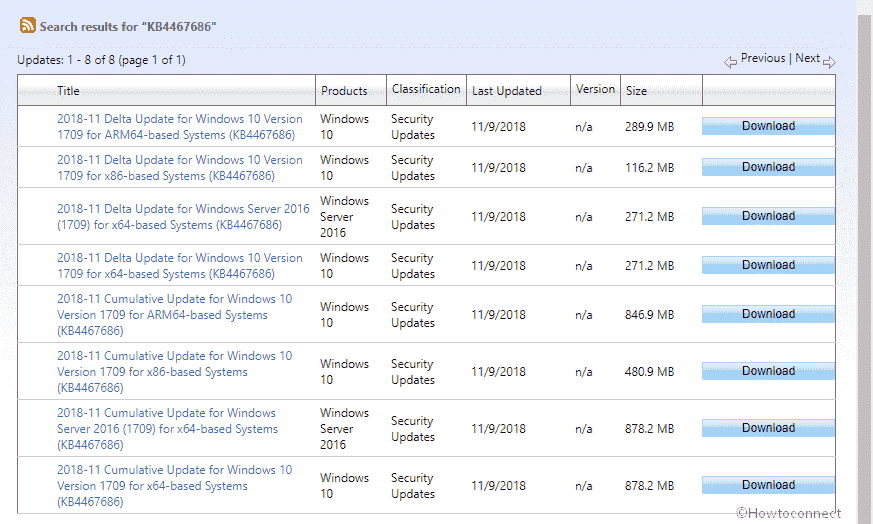
Task: Download the Windows 10 x64 Cumulative Update
Action: point(768,485)
